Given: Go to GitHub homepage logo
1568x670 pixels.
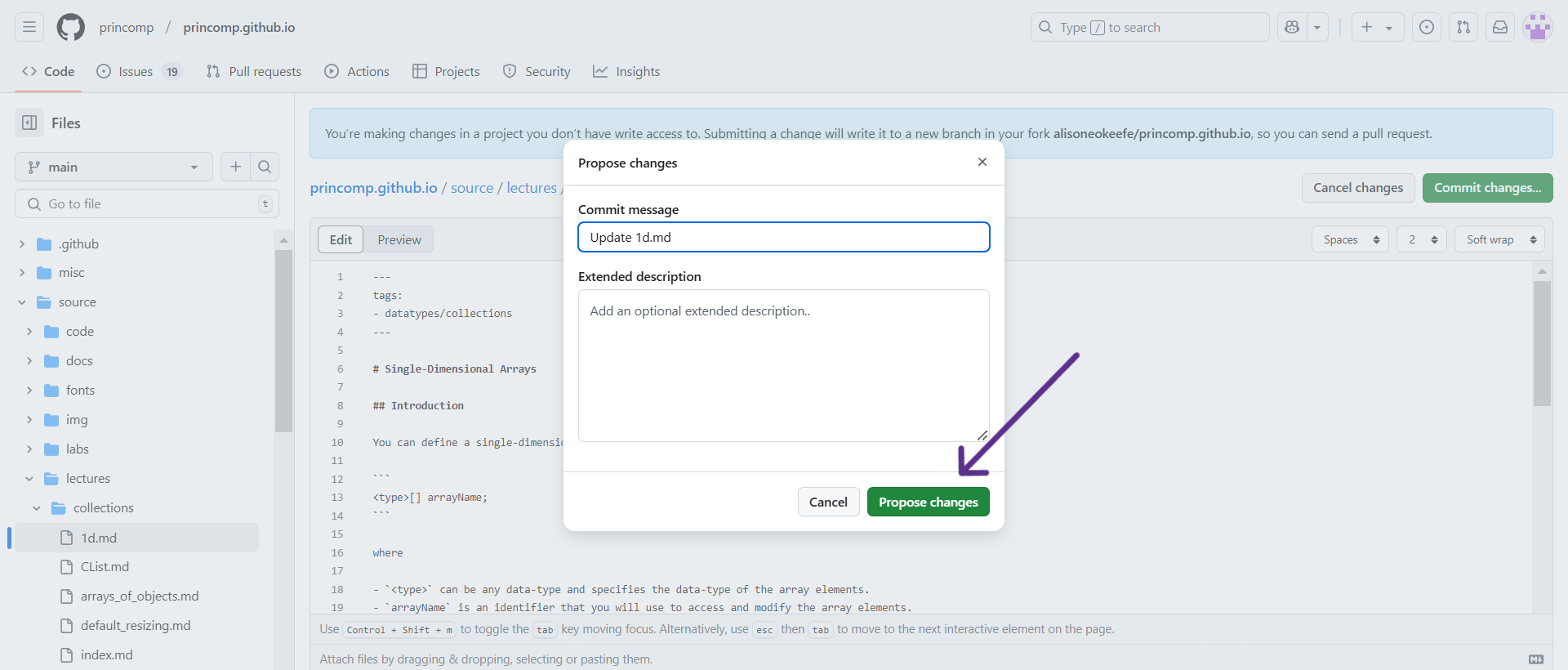Looking at the screenshot, I should pyautogui.click(x=70, y=27).
